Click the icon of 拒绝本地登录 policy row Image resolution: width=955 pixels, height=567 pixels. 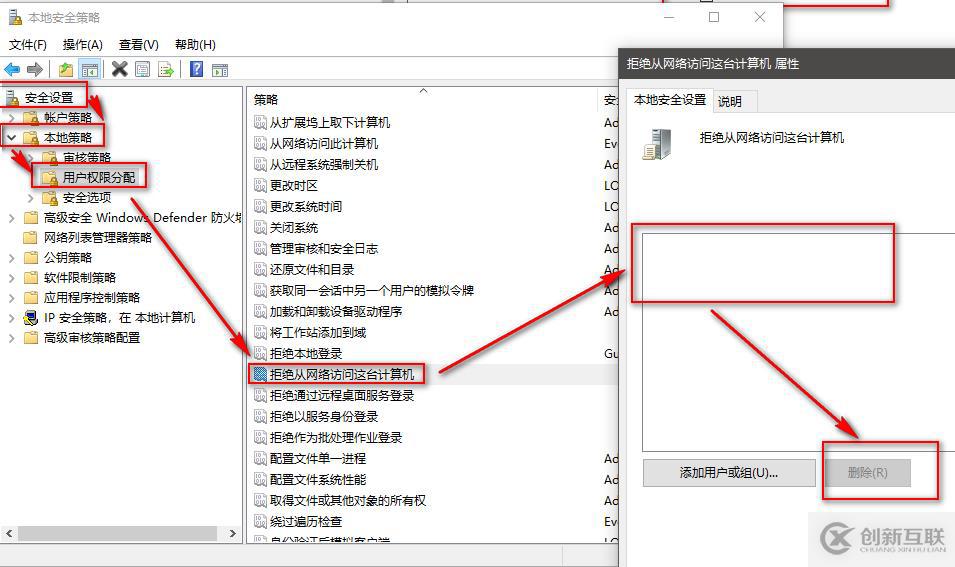click(x=260, y=354)
